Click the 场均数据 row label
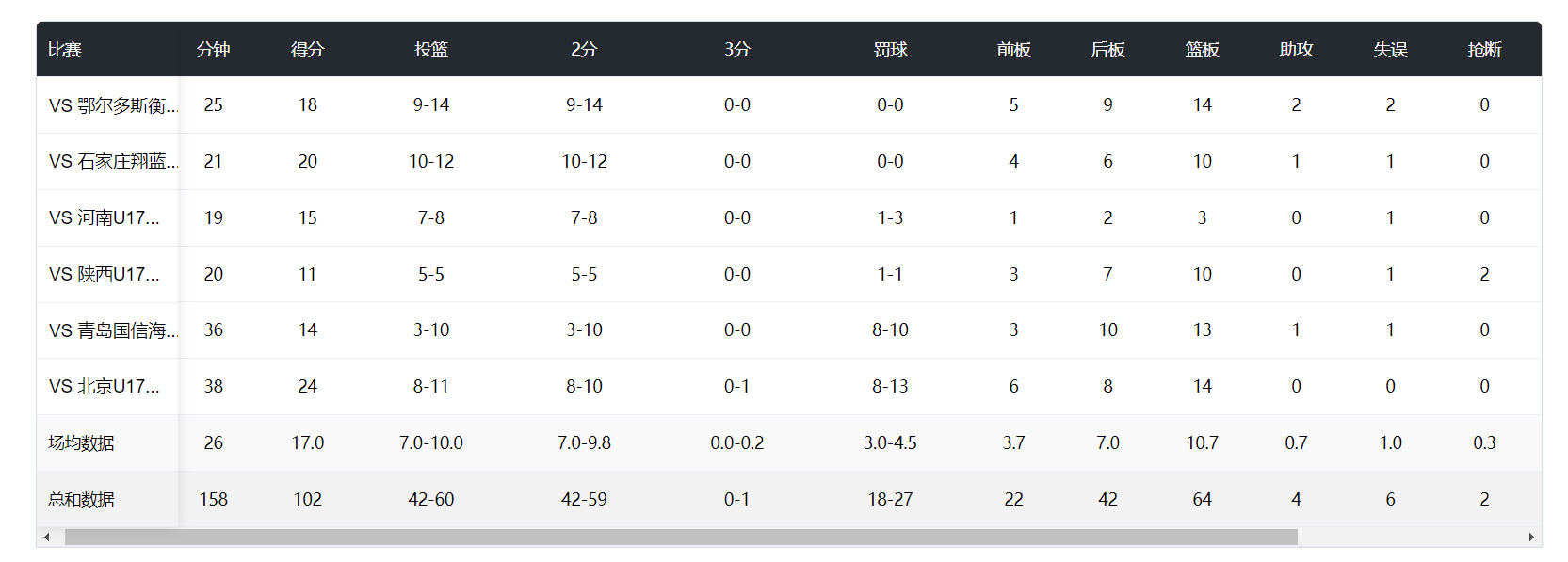 tap(82, 443)
